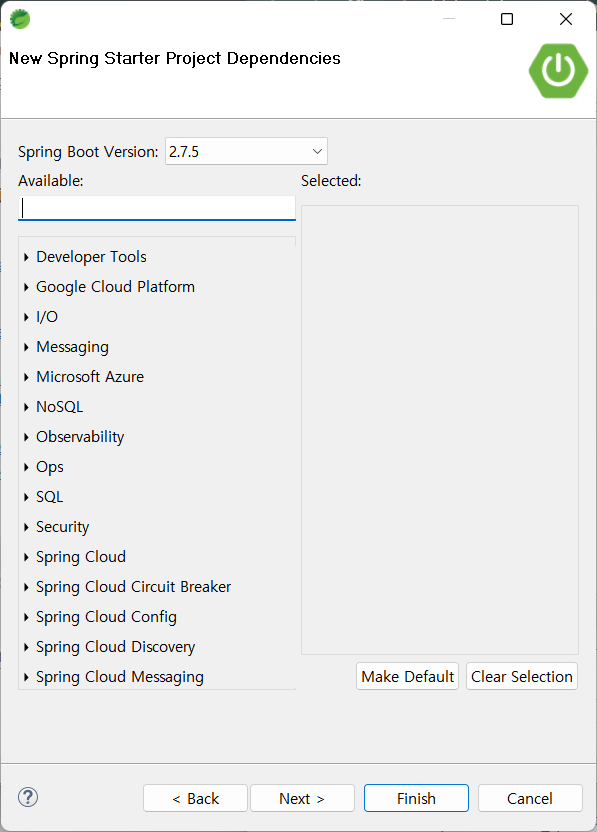Expand the Spring Cloud Messaging arrow
This screenshot has width=597, height=832.
tap(26, 677)
